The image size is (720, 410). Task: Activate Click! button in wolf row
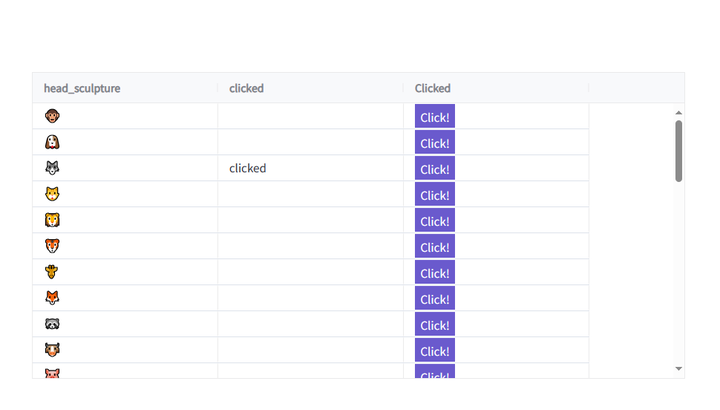pyautogui.click(x=435, y=168)
